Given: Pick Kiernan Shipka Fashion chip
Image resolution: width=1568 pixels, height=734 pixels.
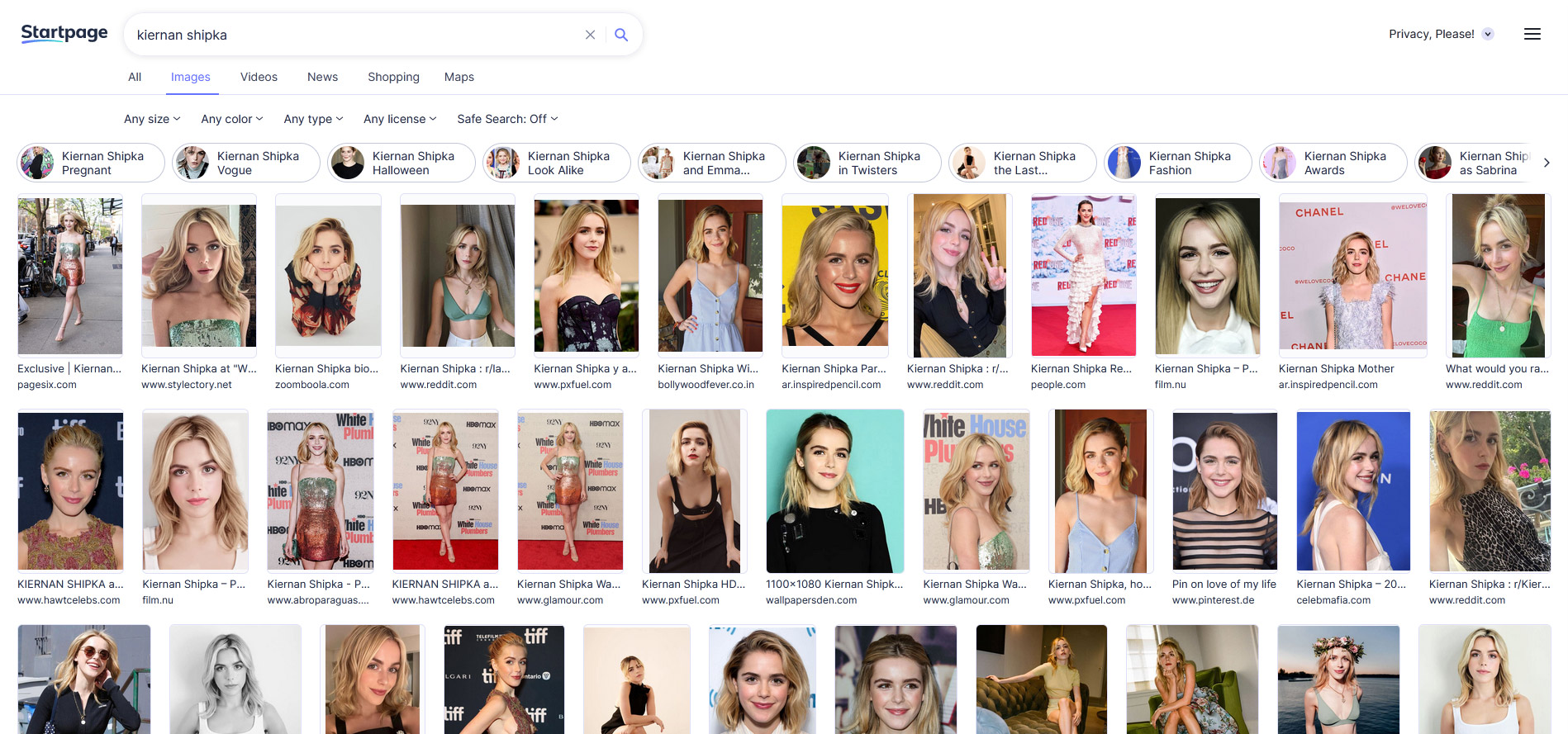Looking at the screenshot, I should point(1178,163).
